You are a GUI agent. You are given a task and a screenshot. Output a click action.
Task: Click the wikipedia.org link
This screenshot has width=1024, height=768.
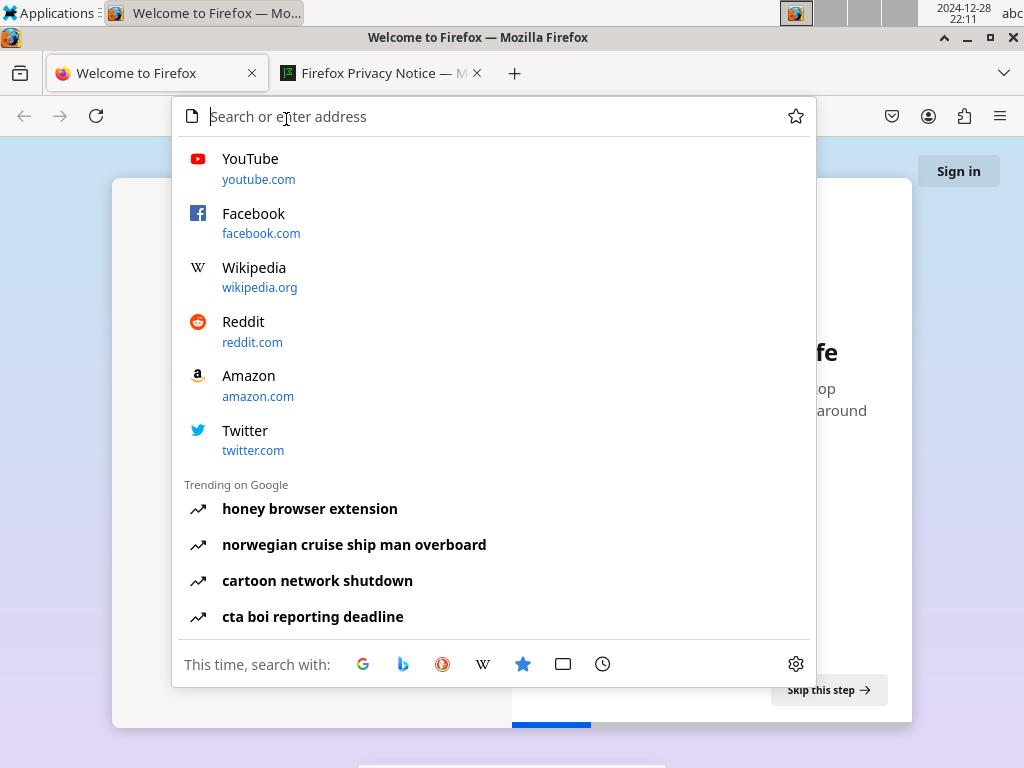pos(259,288)
